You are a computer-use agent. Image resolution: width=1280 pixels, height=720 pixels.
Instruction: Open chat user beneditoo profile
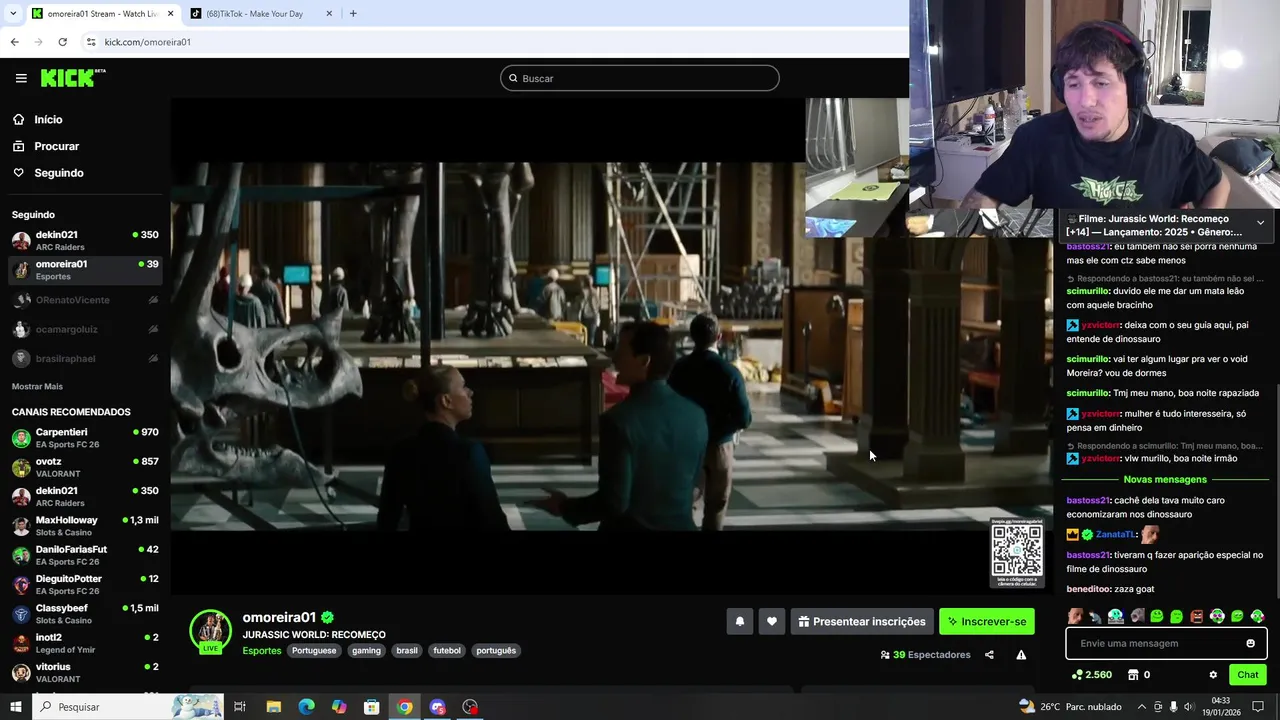pos(1088,589)
